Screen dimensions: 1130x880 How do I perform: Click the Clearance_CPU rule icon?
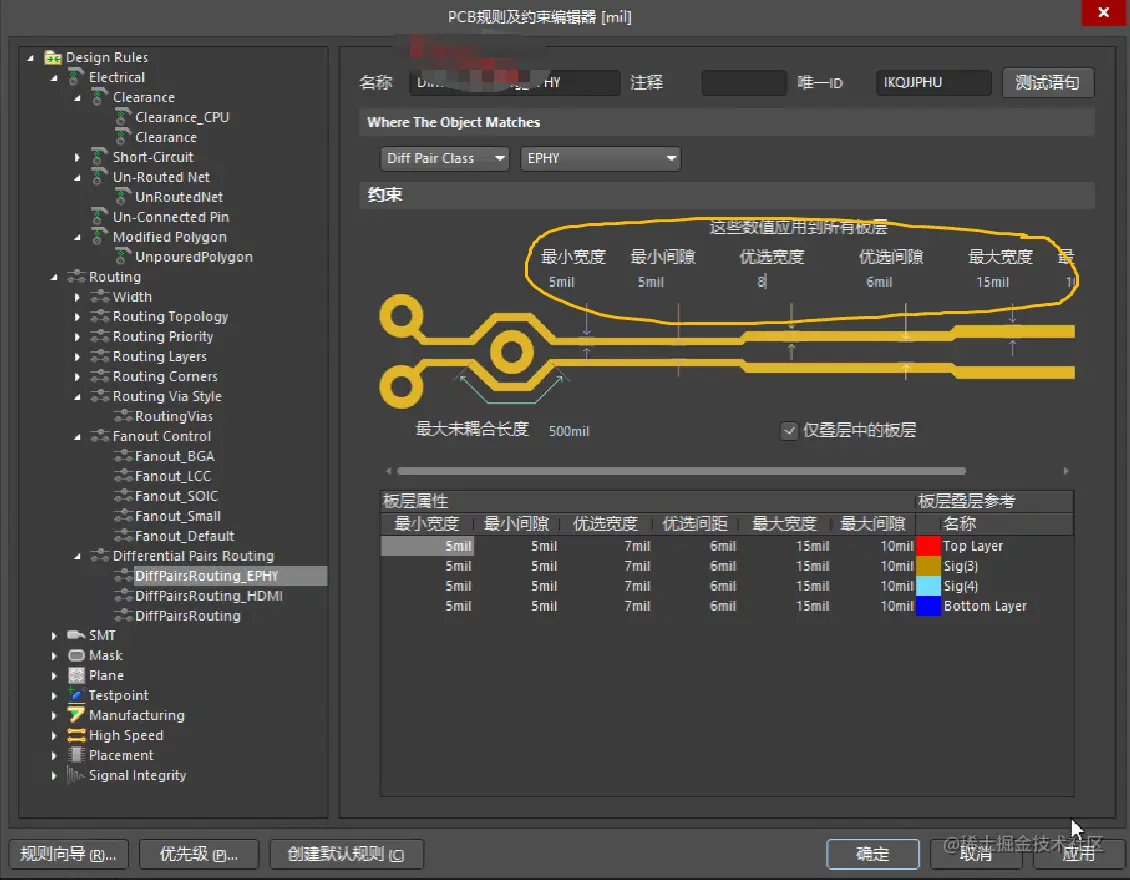[x=123, y=117]
